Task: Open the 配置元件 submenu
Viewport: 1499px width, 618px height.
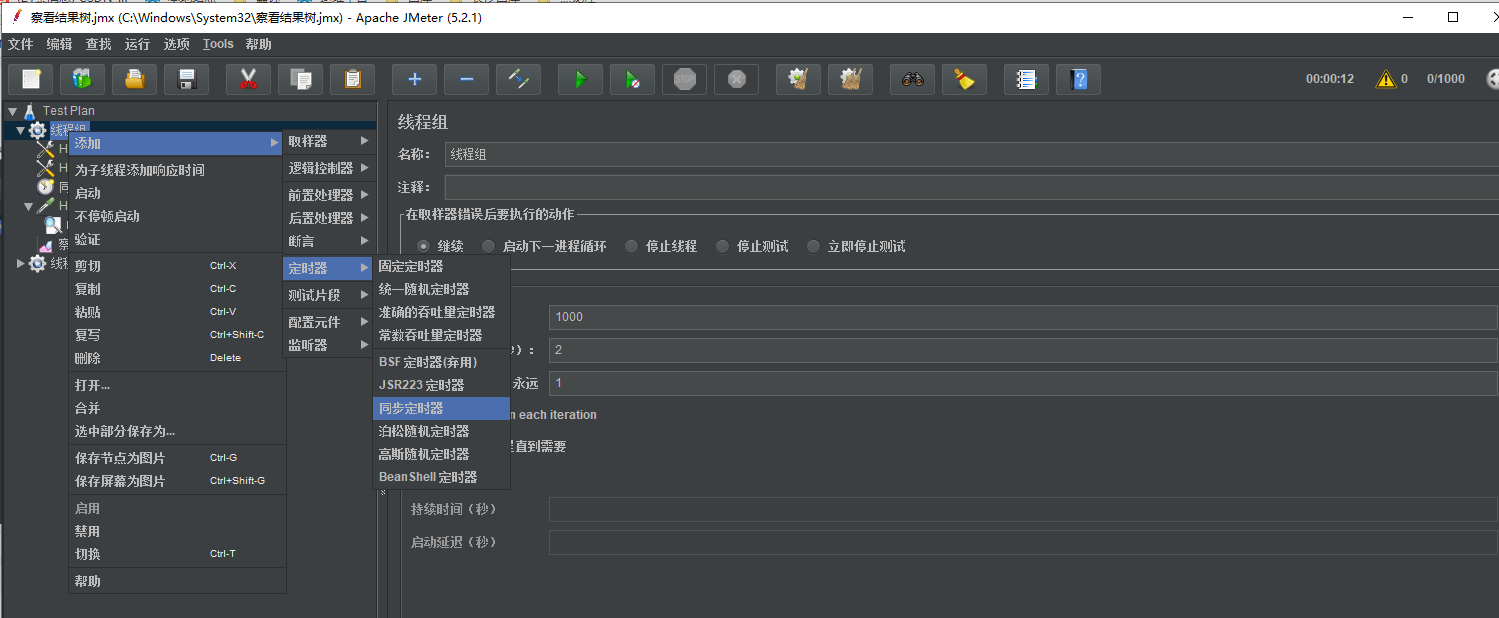Action: click(x=329, y=322)
